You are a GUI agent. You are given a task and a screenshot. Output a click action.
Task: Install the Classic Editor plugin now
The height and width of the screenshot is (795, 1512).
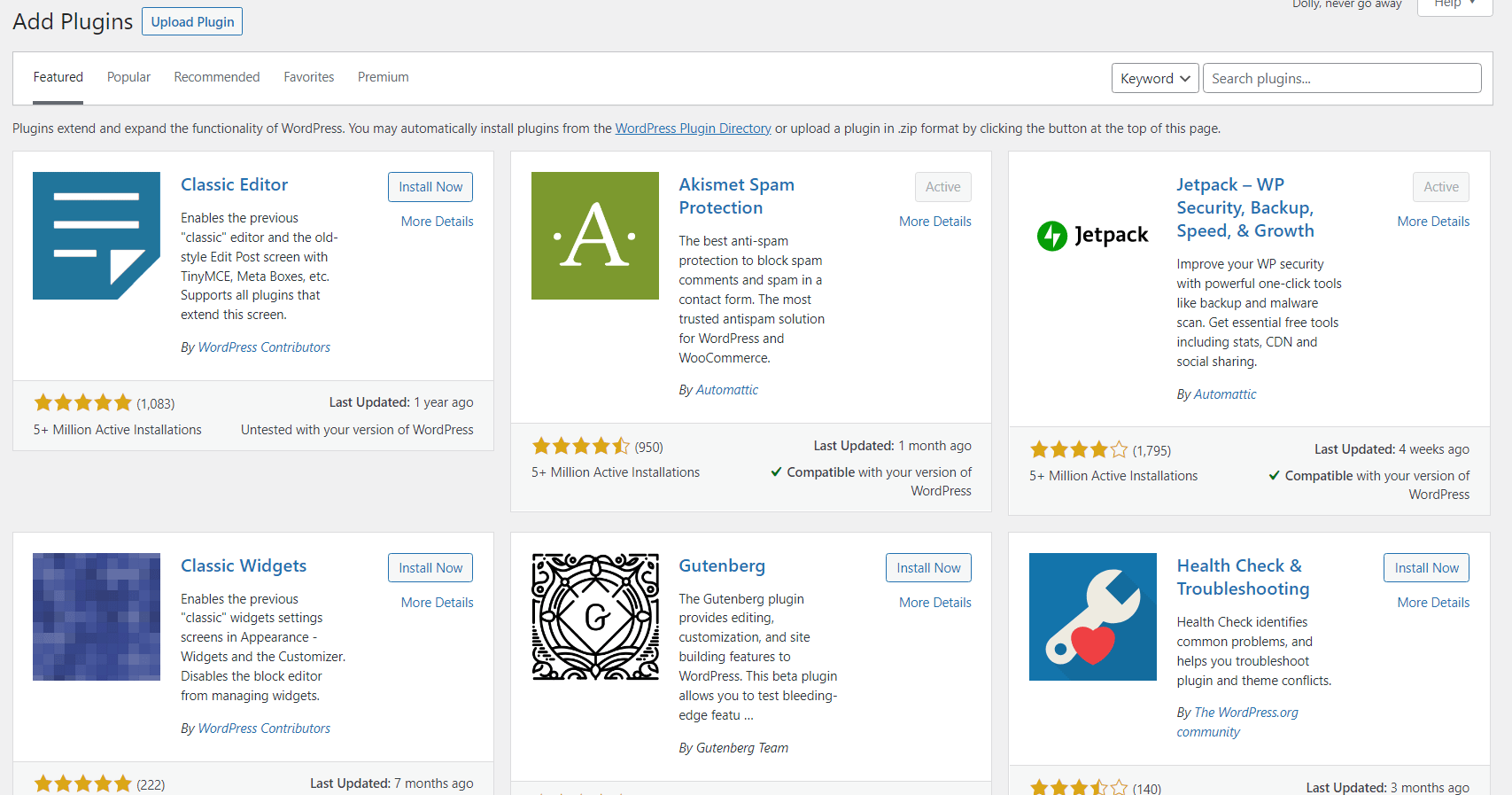coord(430,187)
